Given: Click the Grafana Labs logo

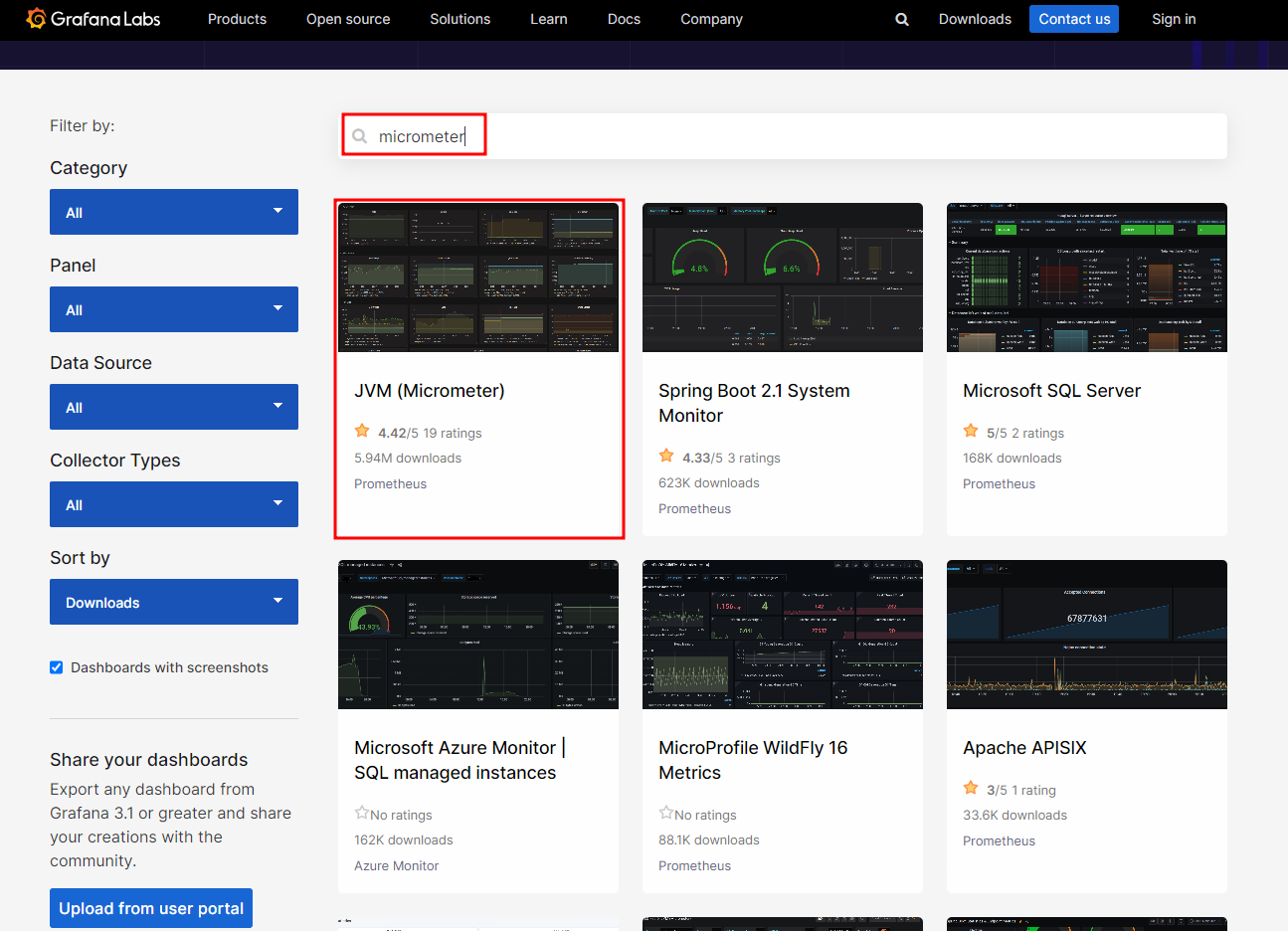Looking at the screenshot, I should point(93,19).
